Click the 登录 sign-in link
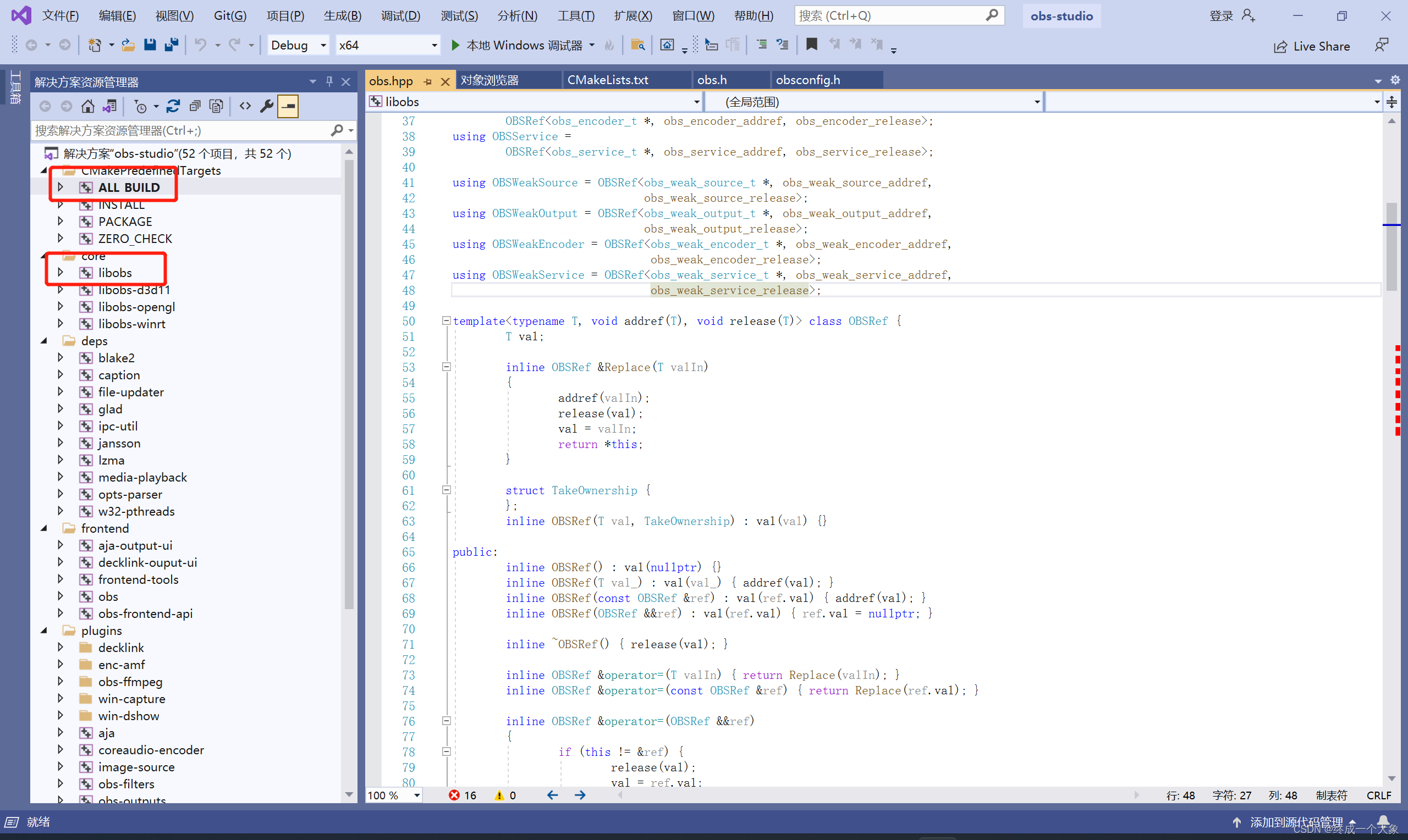The image size is (1408, 840). click(1220, 16)
